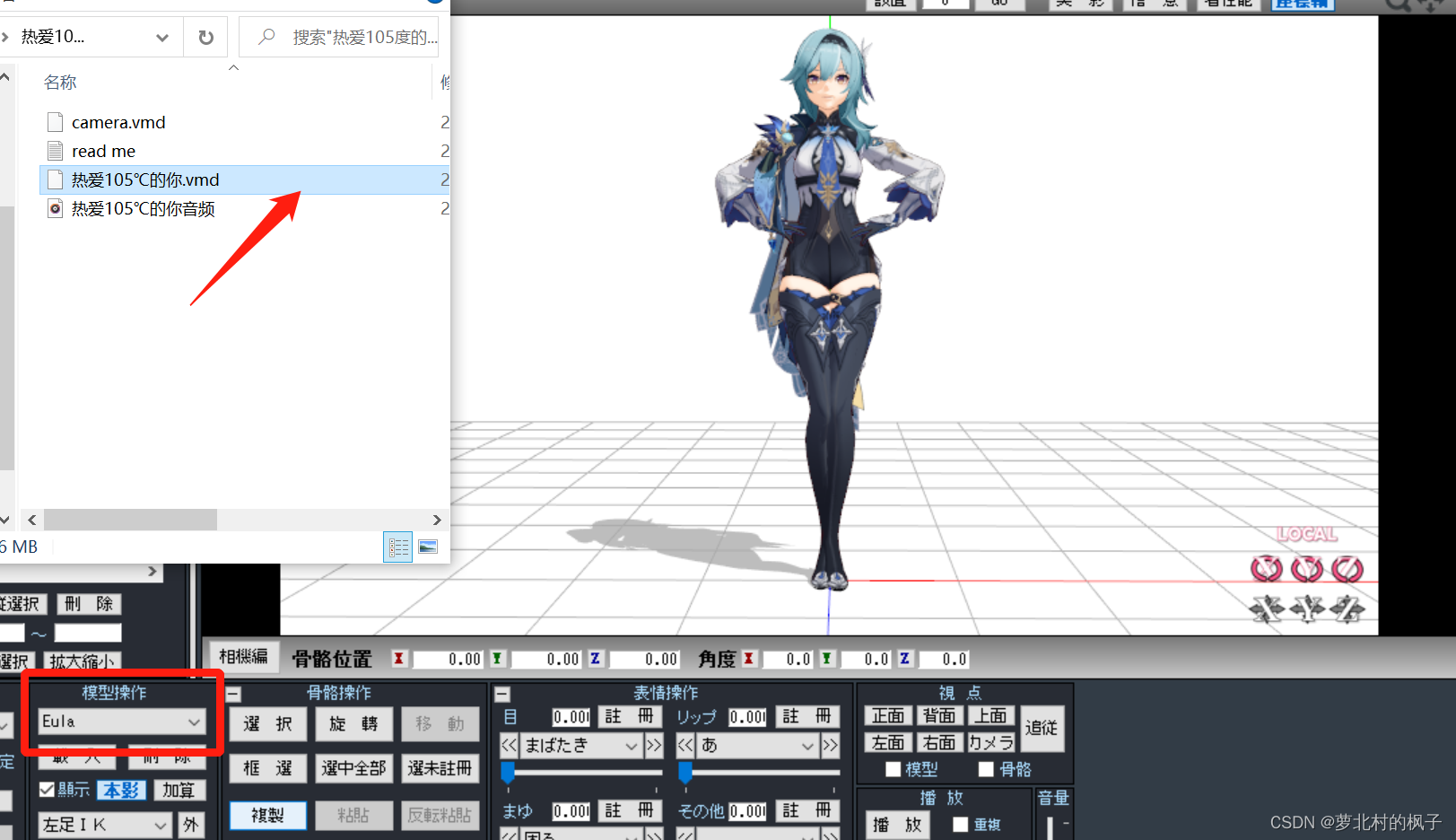Image resolution: width=1456 pixels, height=840 pixels.
Task: Click the second LOCAL move gizmo icon
Action: coord(1307,609)
